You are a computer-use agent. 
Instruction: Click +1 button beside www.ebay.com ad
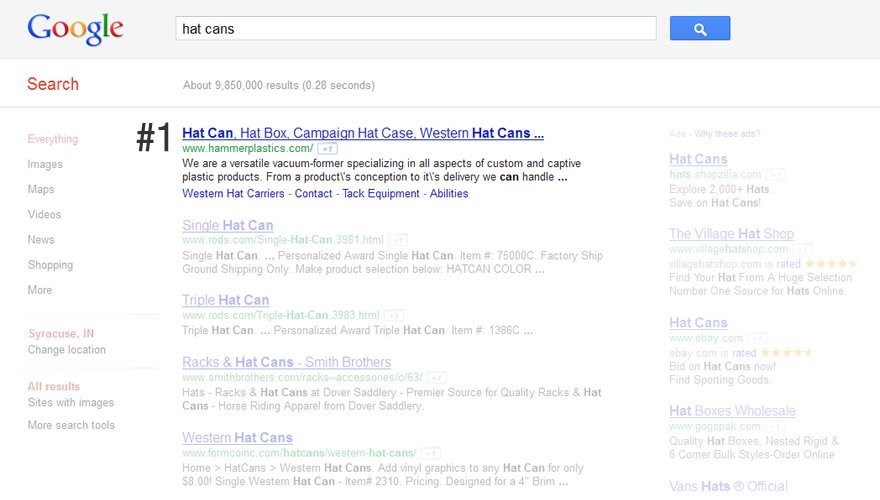point(757,338)
